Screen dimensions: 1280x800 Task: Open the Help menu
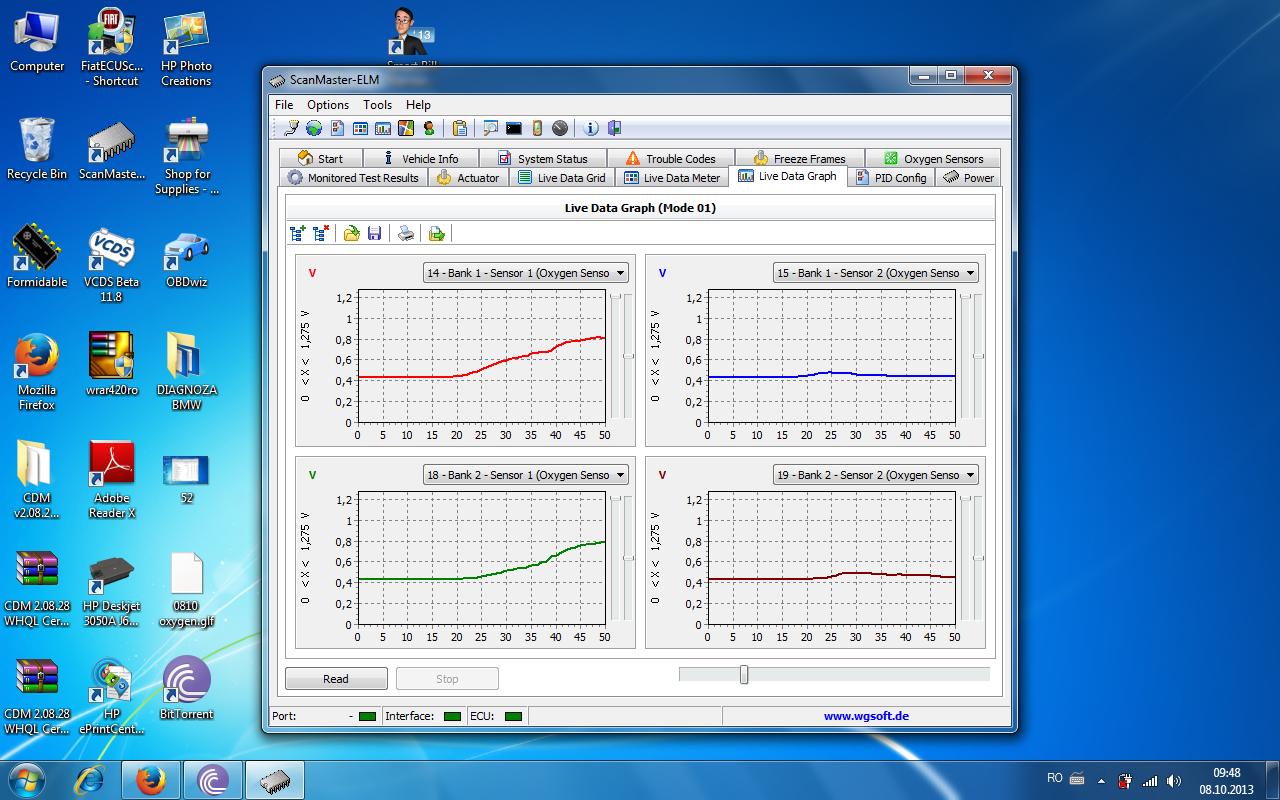[418, 104]
